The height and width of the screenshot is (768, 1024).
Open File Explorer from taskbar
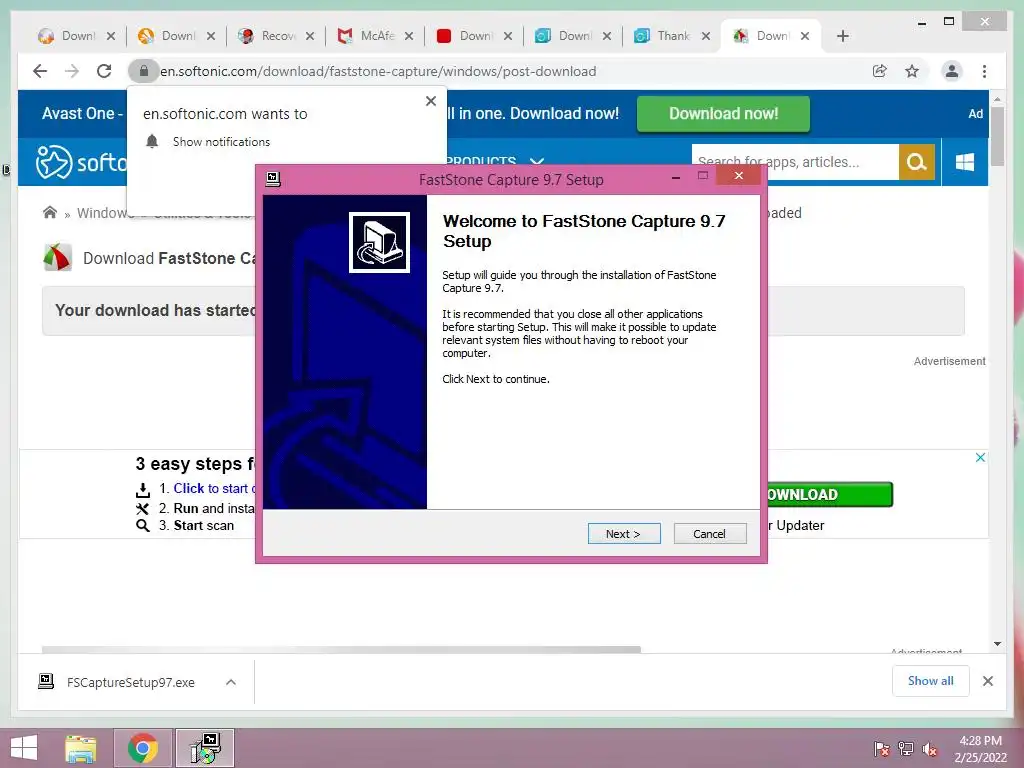coord(81,748)
